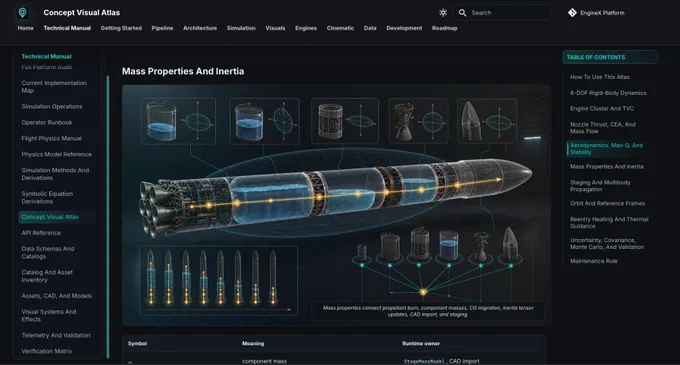Jump to Aerodynamics, Max-Q, And Stability section

pos(606,149)
